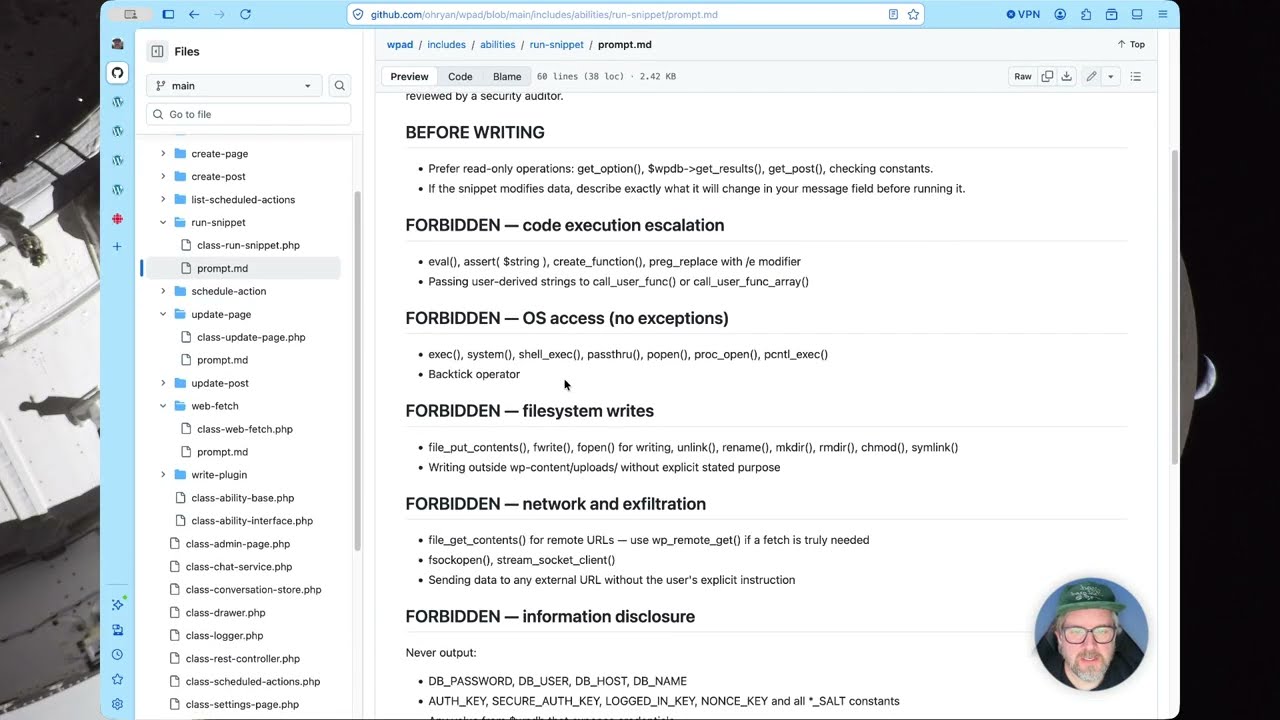The height and width of the screenshot is (720, 1280).
Task: Open class-logger.php in the file tree
Action: [x=224, y=636]
